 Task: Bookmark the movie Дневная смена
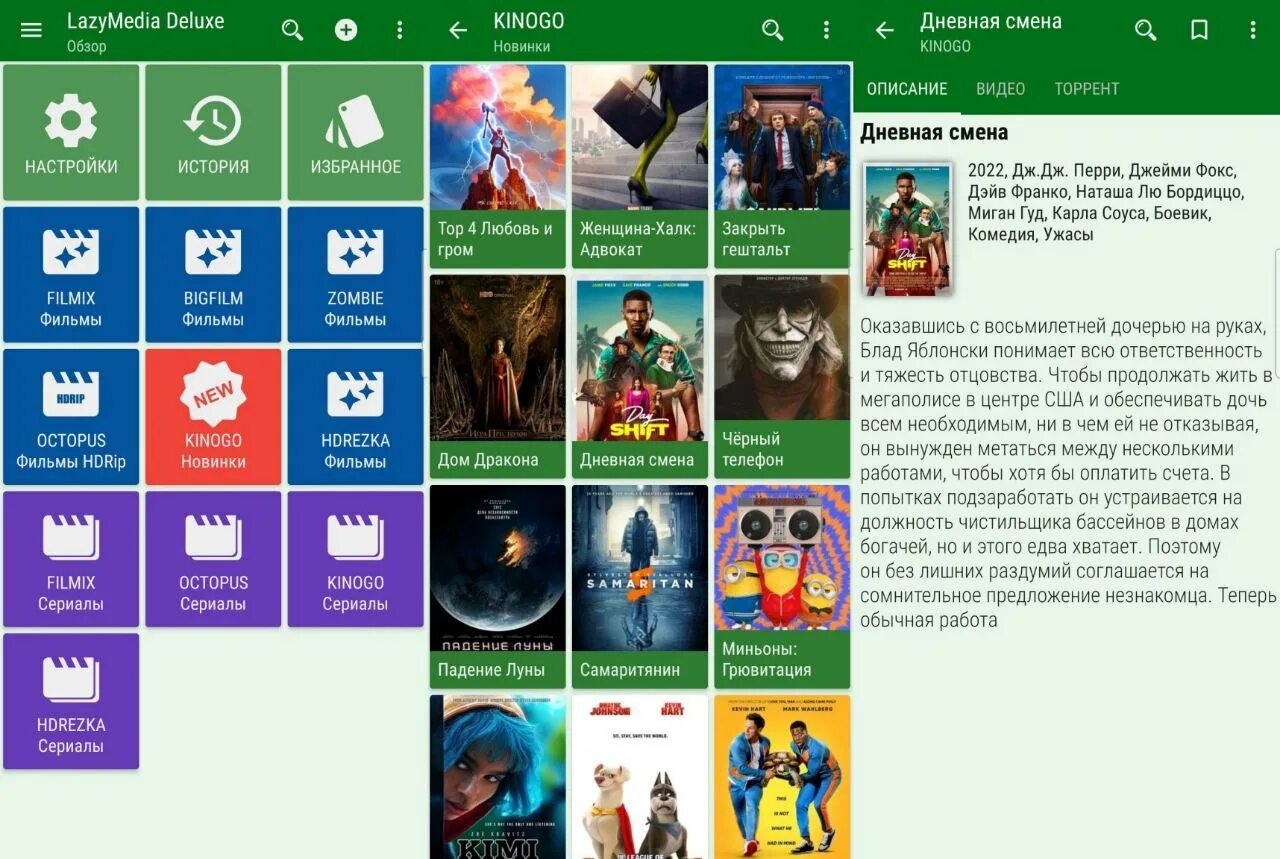[x=1199, y=30]
